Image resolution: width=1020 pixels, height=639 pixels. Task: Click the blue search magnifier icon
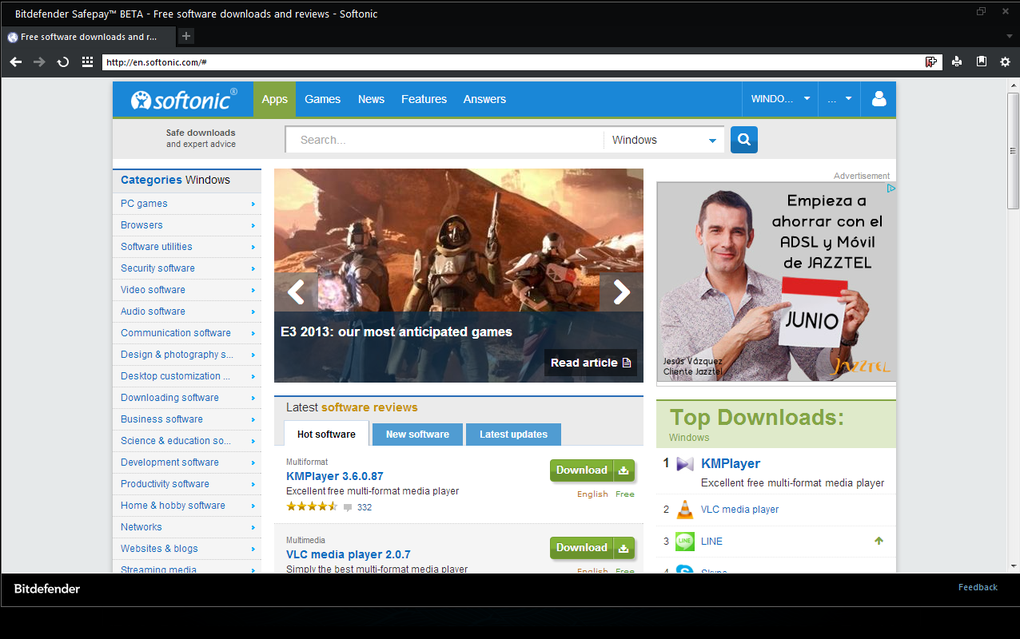[x=743, y=140]
